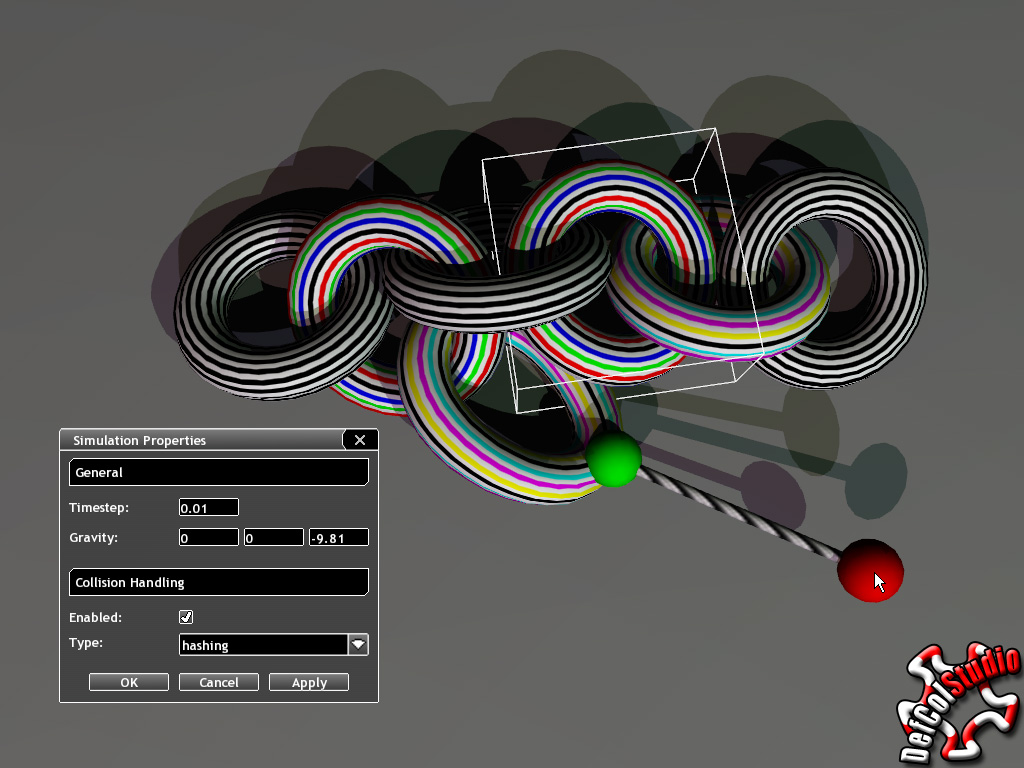Open the collision Type dropdown arrow

tap(358, 644)
